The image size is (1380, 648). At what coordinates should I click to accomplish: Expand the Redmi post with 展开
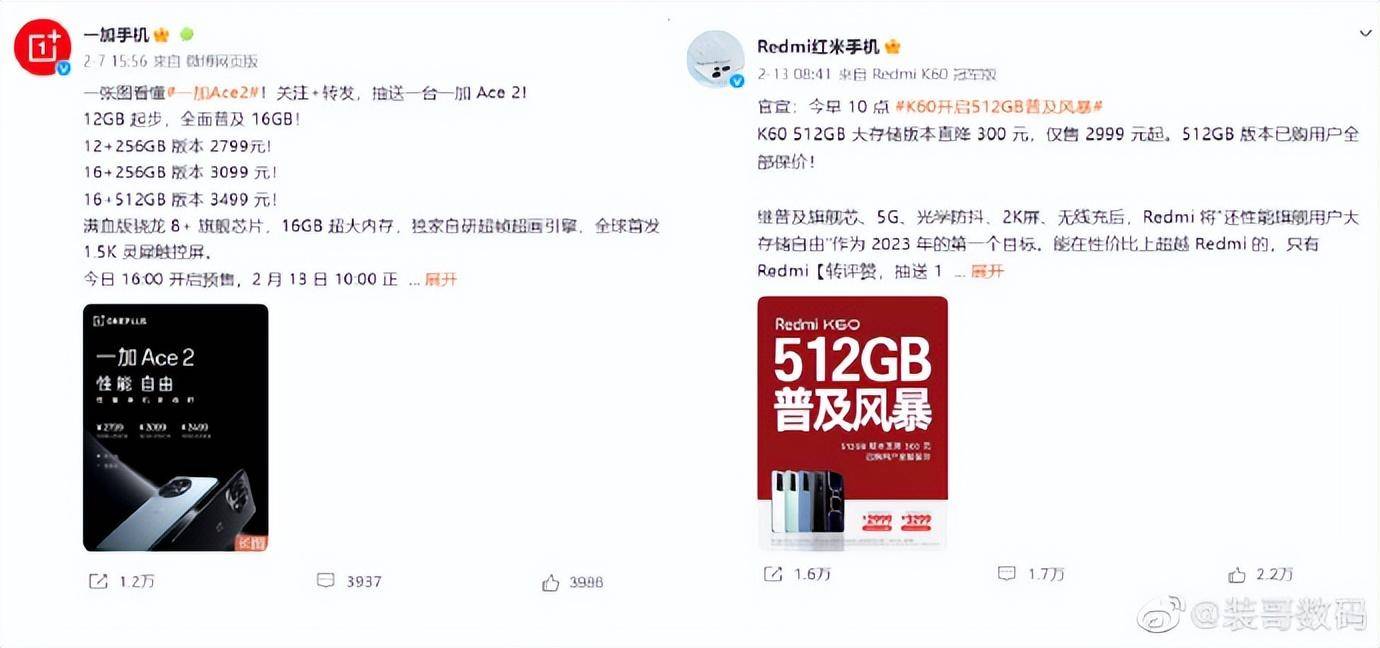[987, 271]
